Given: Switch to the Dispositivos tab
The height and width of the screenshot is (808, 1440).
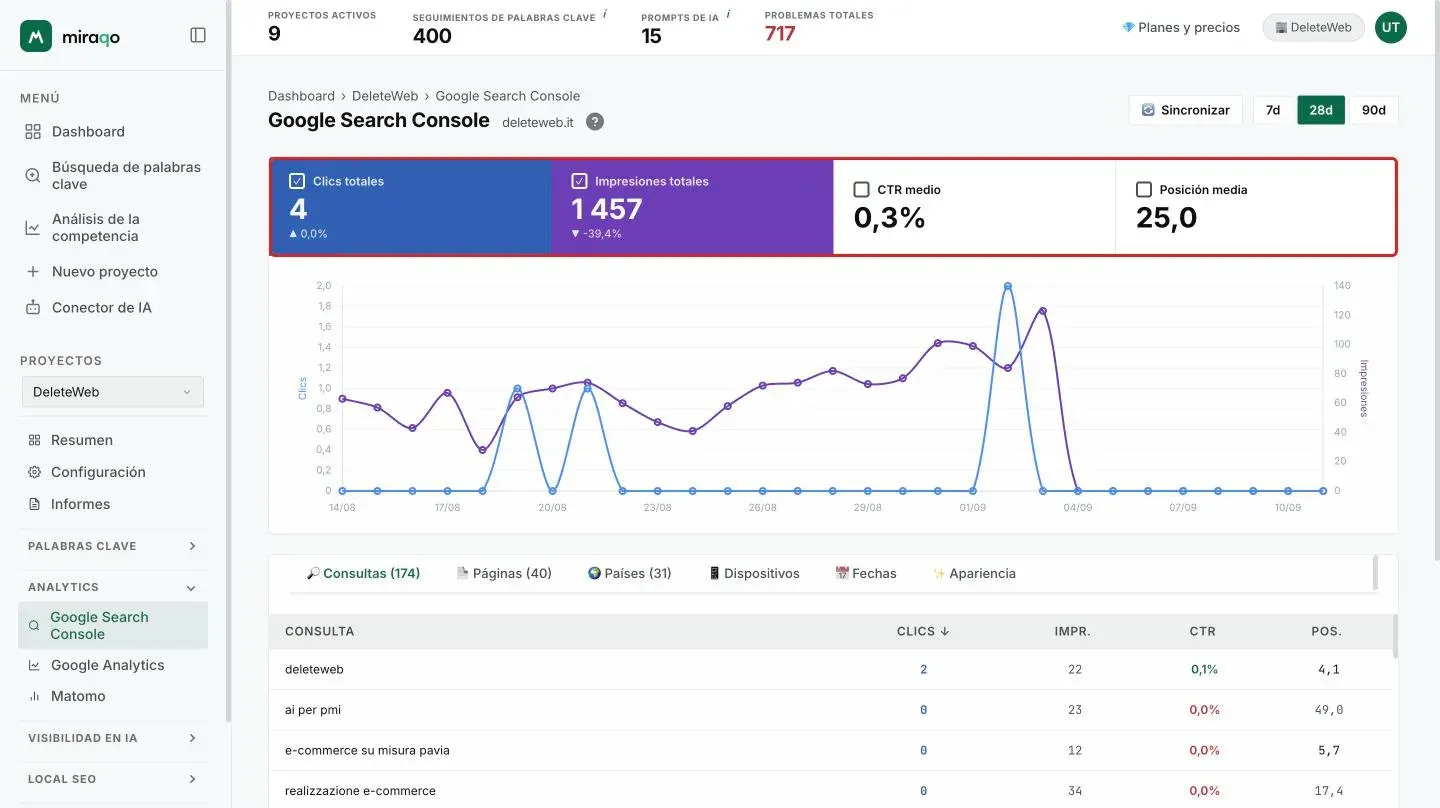Looking at the screenshot, I should (x=754, y=574).
